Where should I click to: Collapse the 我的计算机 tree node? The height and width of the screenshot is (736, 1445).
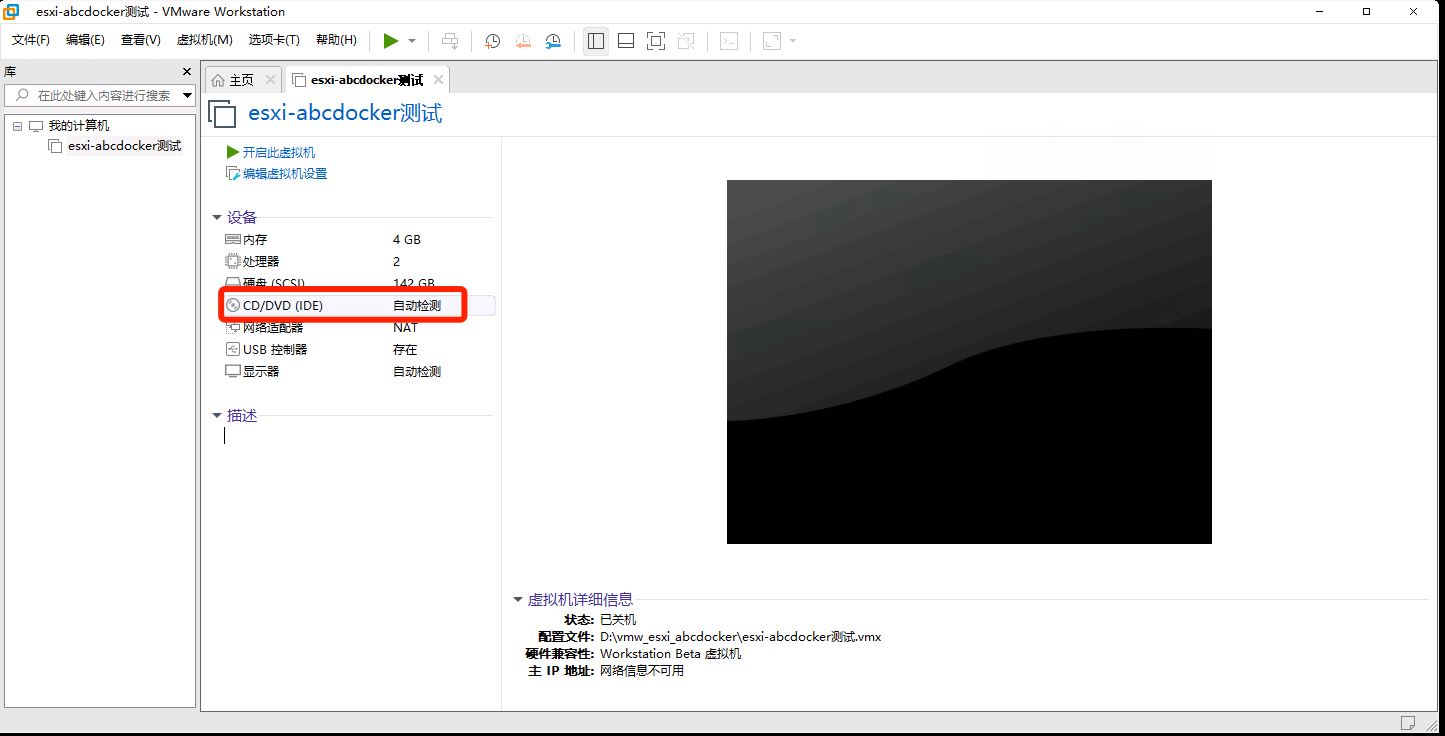(17, 126)
